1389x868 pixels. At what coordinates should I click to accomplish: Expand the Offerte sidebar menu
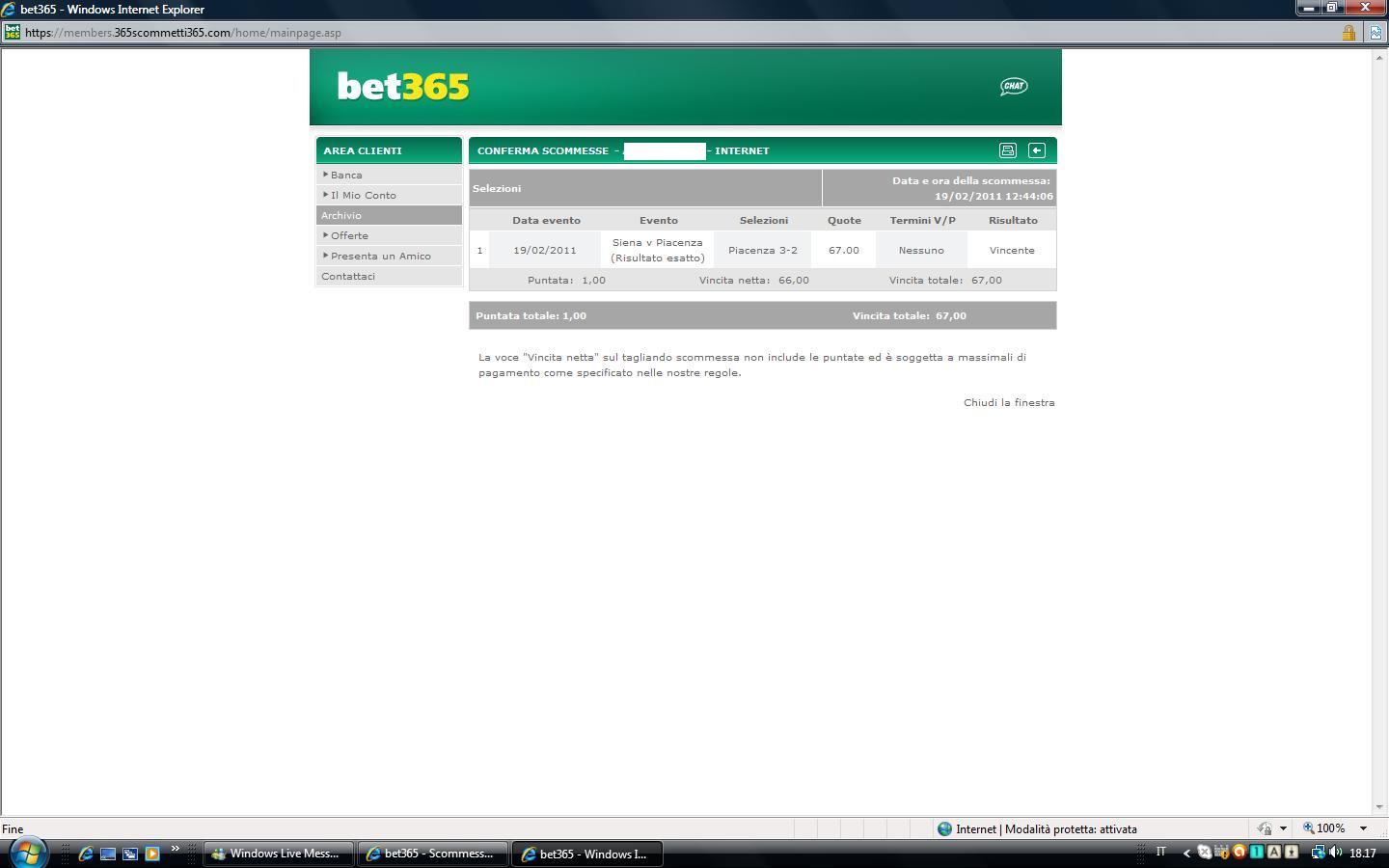(389, 235)
